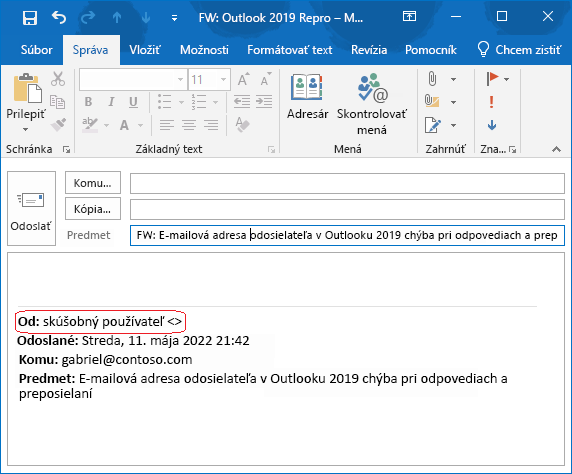The height and width of the screenshot is (474, 572).
Task: Open the Formátovať text tab
Action: coord(290,50)
